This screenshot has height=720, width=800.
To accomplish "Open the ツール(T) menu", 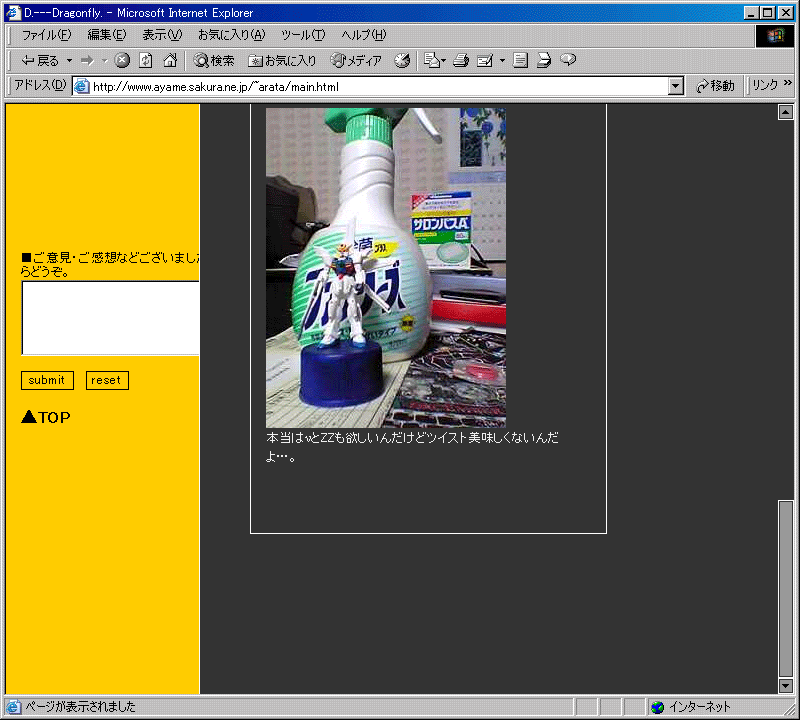I will pyautogui.click(x=303, y=35).
